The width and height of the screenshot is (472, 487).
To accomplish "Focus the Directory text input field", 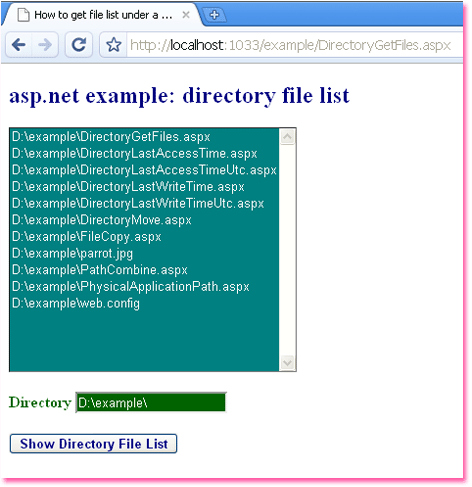I will click(151, 403).
